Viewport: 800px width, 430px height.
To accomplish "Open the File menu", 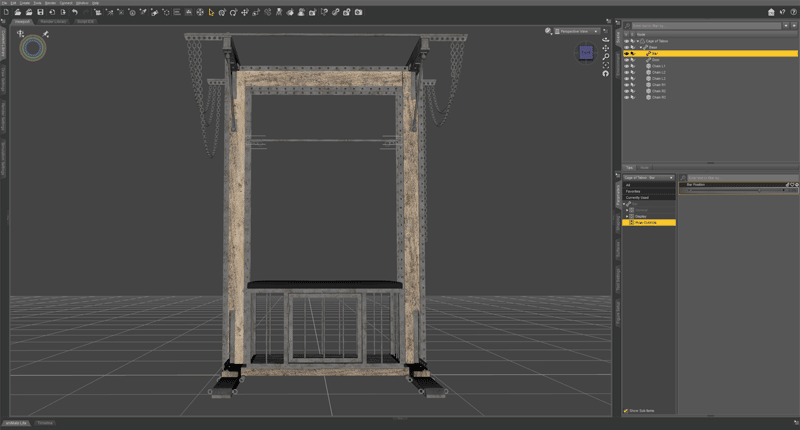I will click(5, 3).
